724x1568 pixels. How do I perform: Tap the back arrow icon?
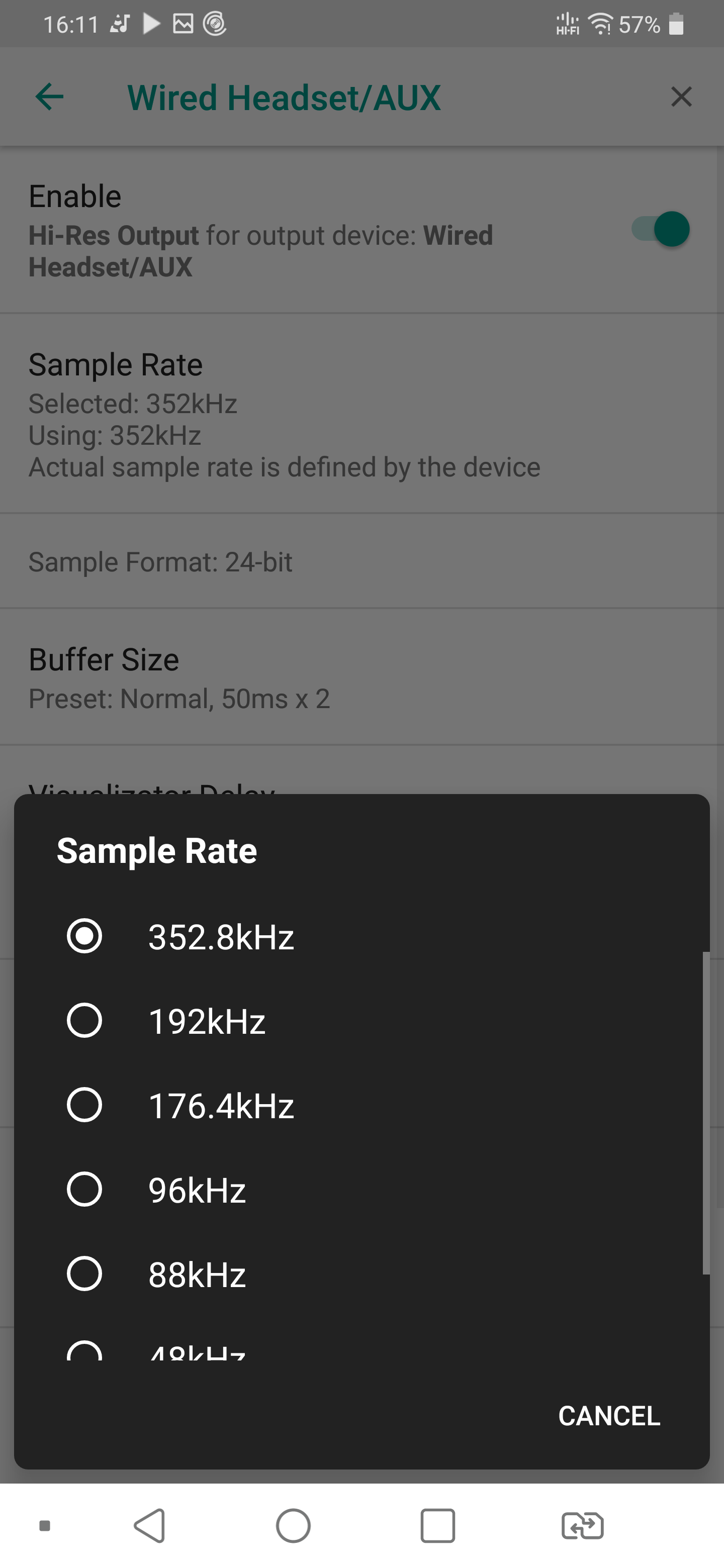[x=50, y=97]
